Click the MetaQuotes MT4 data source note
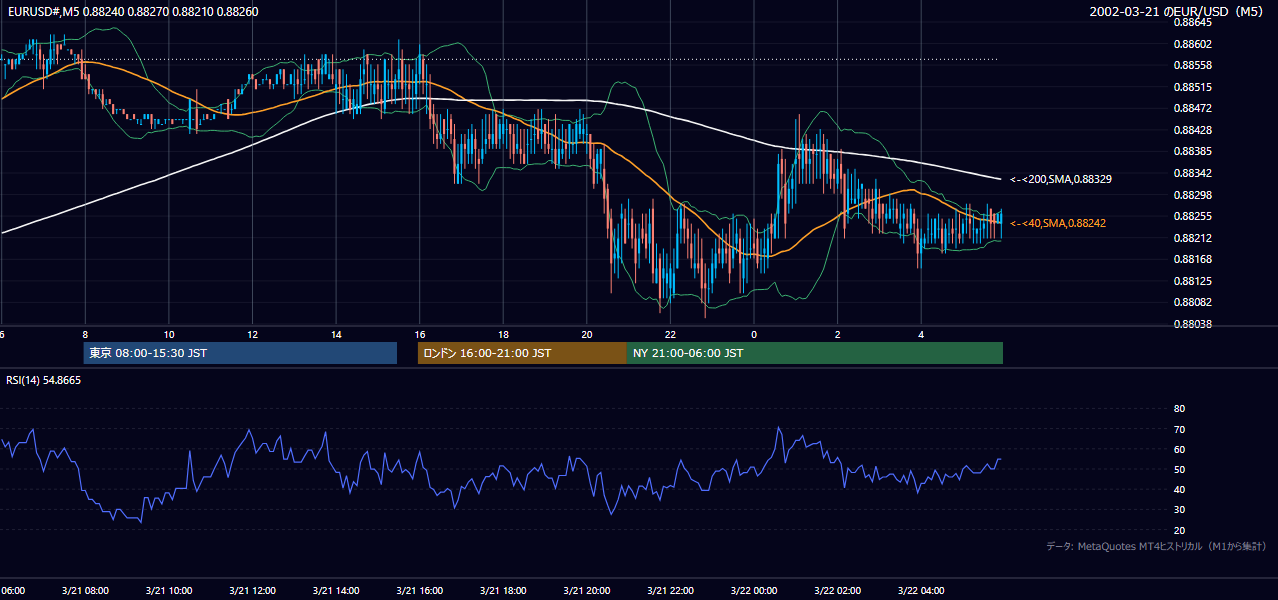This screenshot has height=600, width=1278. tap(1156, 546)
